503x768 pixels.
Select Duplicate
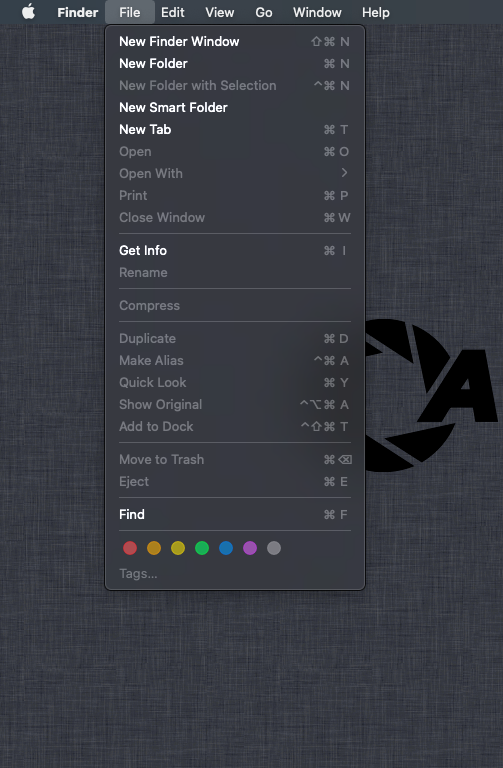point(235,339)
